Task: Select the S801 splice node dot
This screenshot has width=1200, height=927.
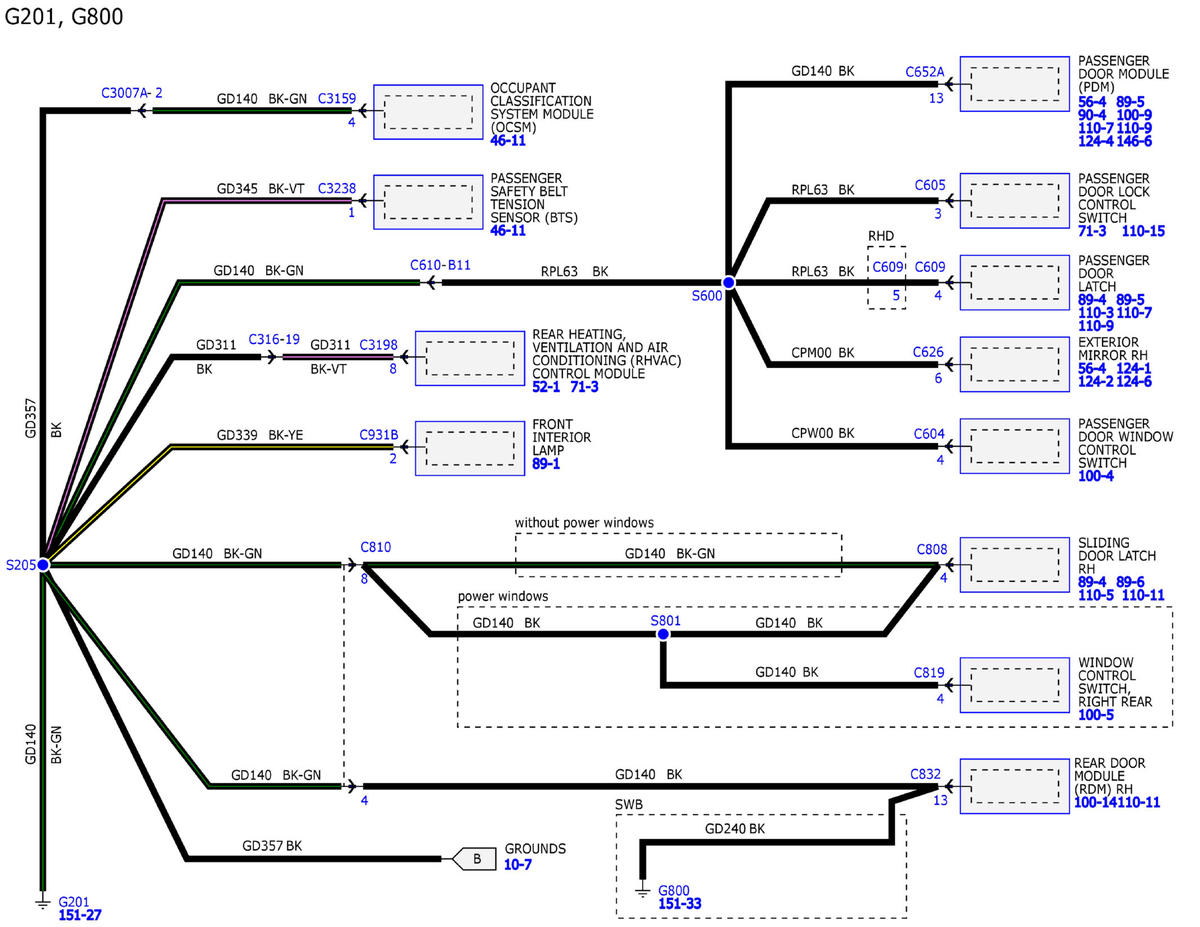Action: click(662, 633)
